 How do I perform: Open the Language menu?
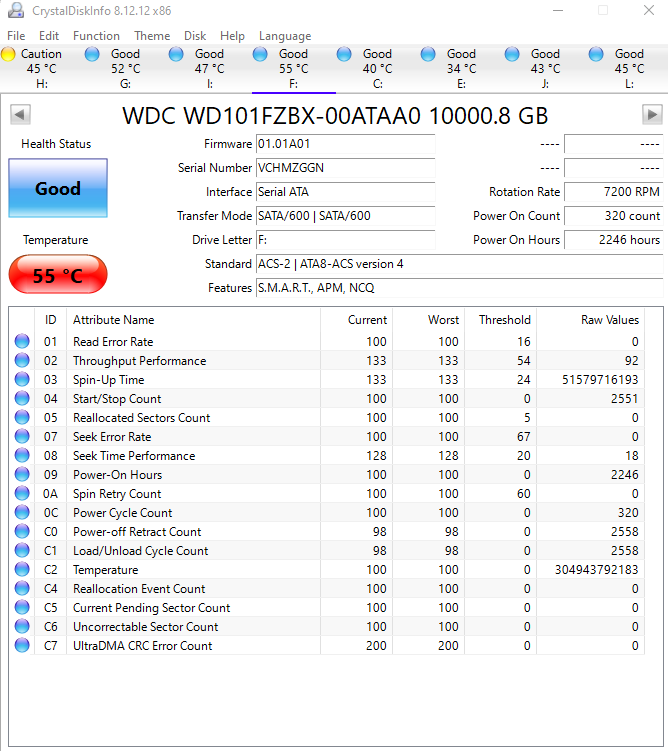click(x=285, y=36)
